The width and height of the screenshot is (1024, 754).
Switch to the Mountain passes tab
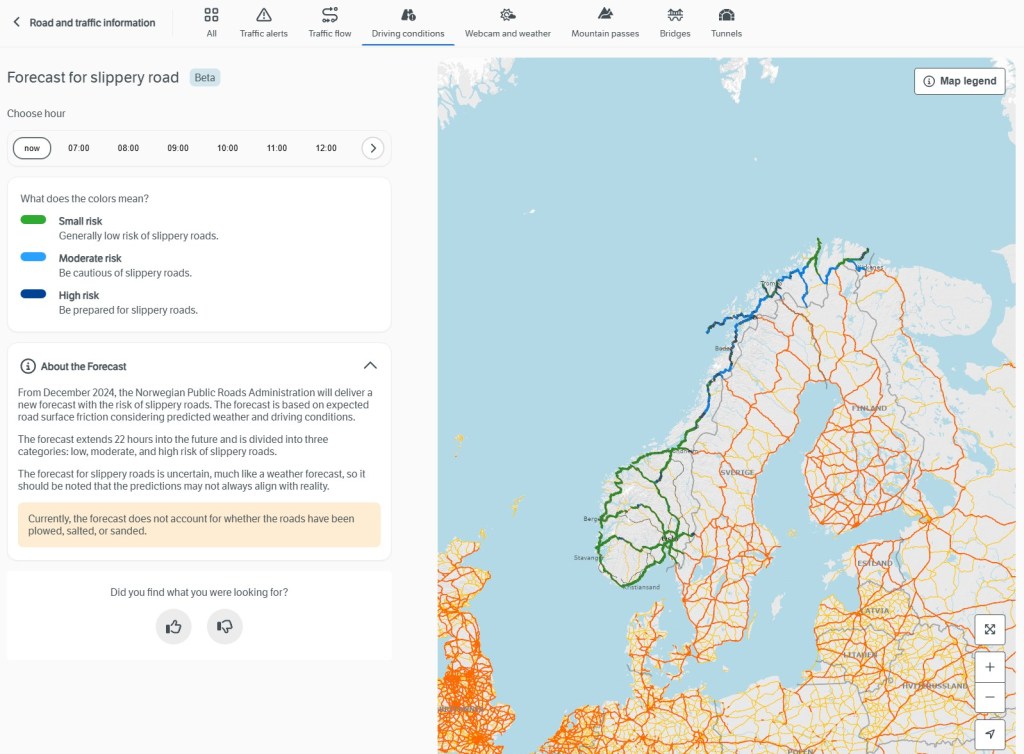tap(605, 23)
